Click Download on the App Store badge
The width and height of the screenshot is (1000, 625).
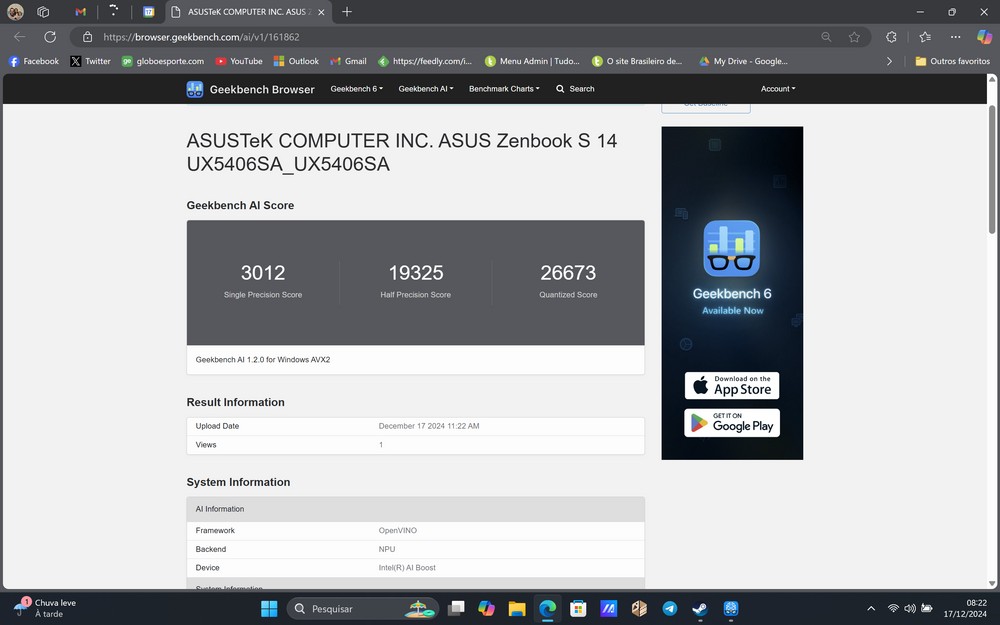732,385
